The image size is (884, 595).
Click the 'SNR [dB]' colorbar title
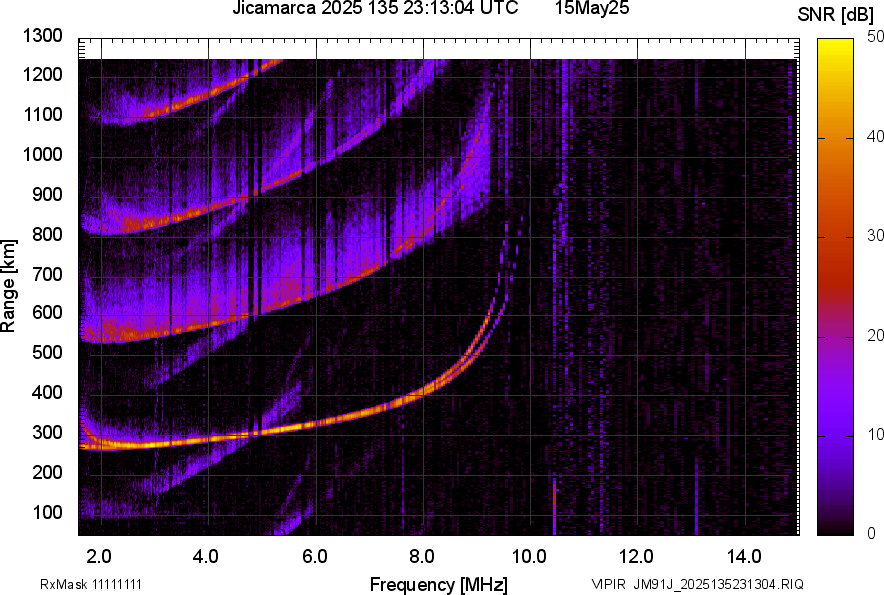835,15
